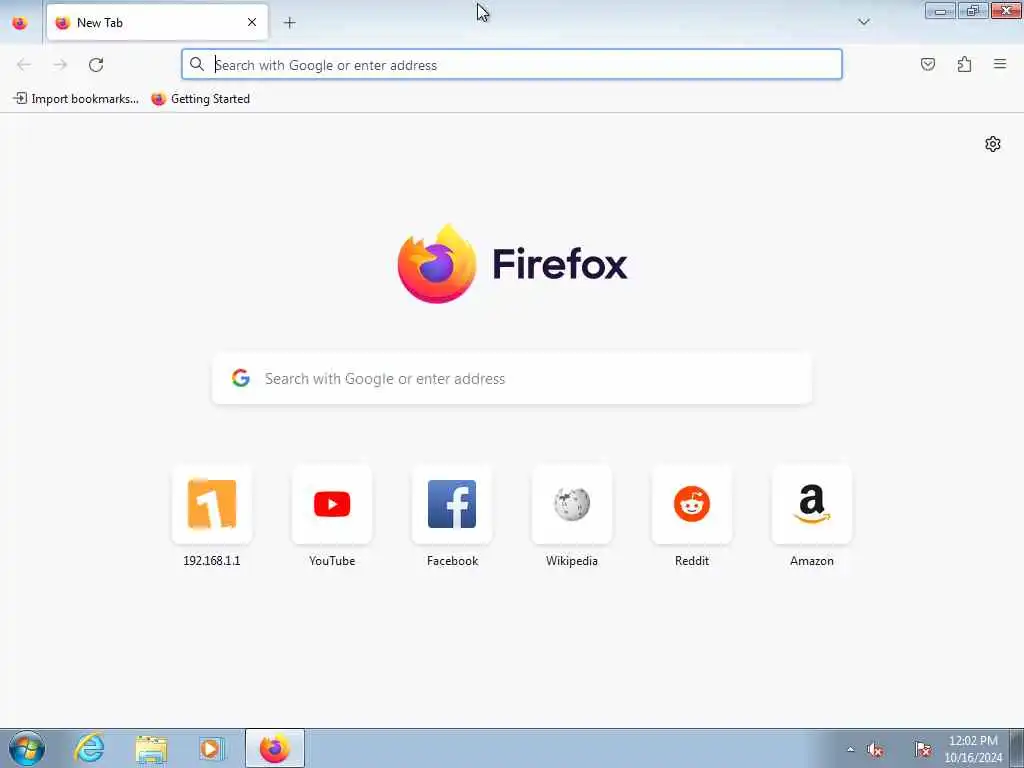Open new tab personalize gear icon

[993, 144]
